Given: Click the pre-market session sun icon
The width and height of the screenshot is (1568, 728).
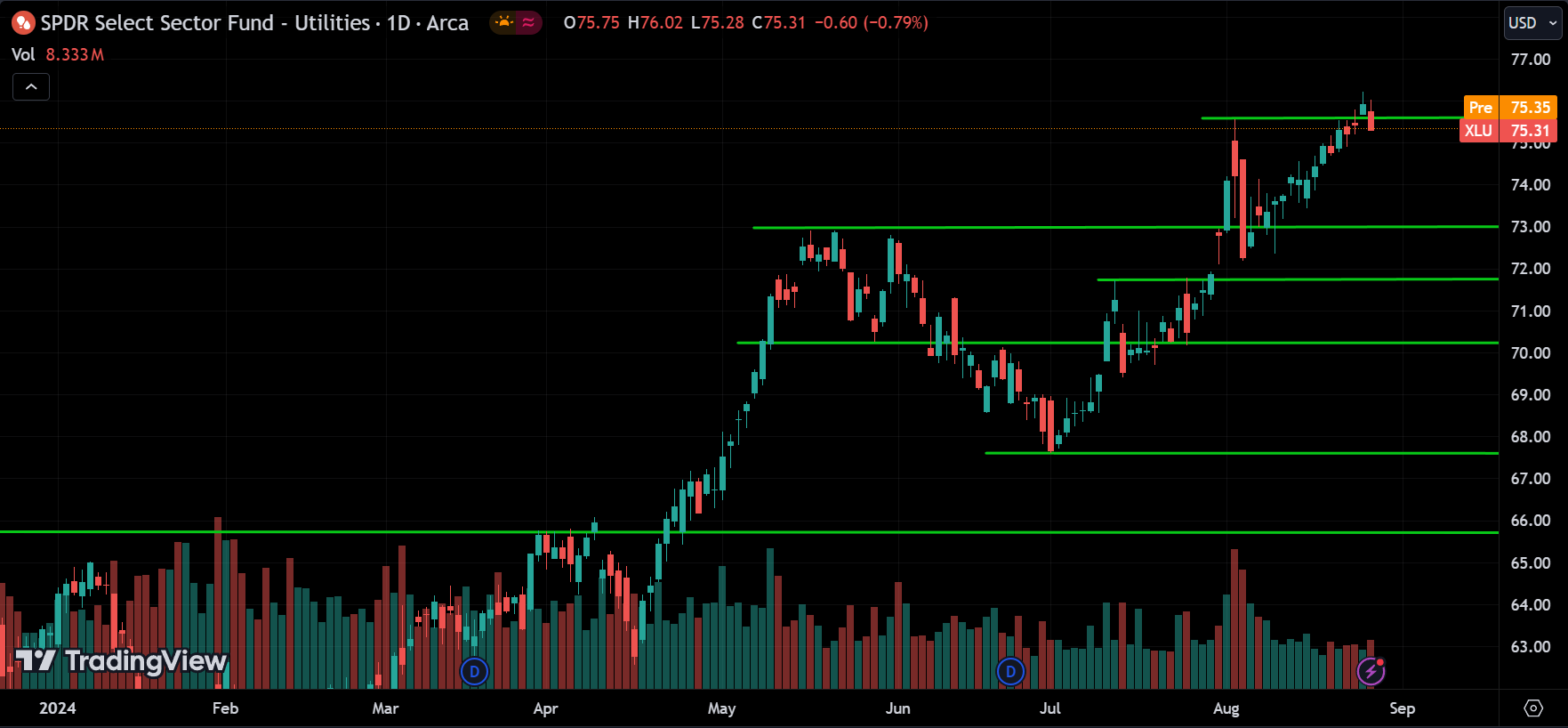Looking at the screenshot, I should tap(504, 22).
